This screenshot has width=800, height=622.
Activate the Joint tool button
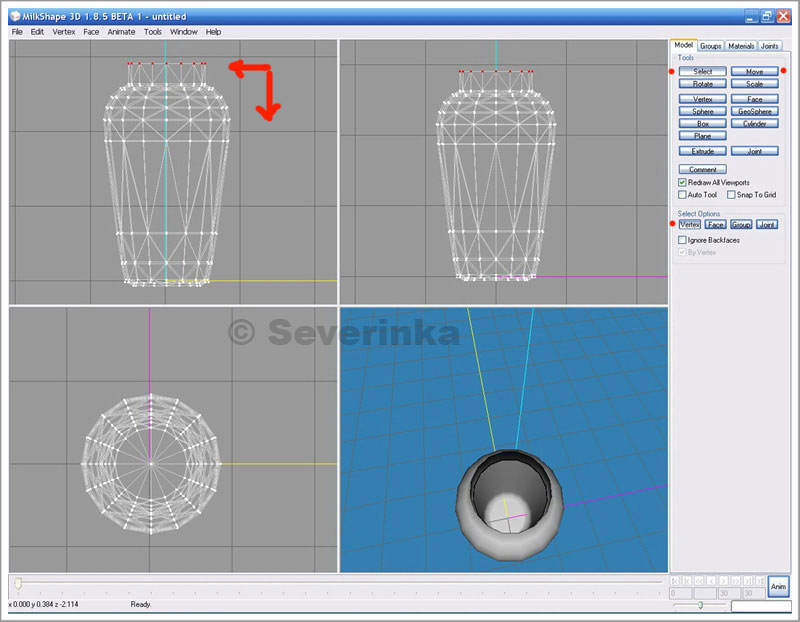[755, 151]
